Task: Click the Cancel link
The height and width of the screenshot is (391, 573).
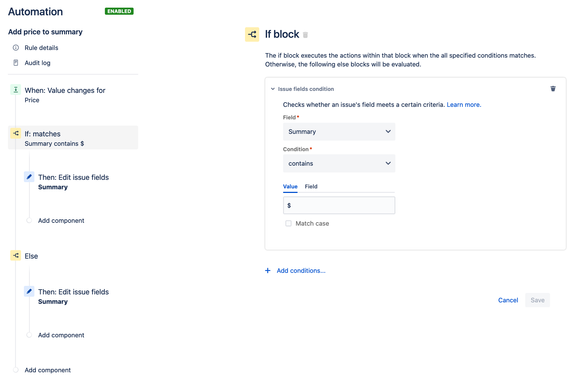Action: click(x=508, y=300)
